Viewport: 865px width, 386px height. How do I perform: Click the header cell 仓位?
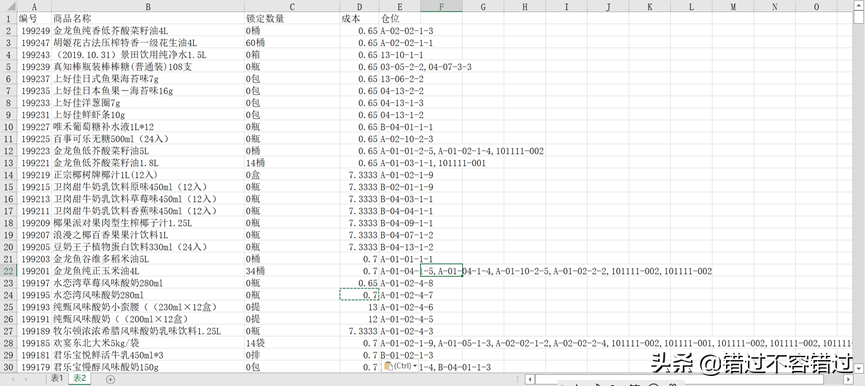399,18
